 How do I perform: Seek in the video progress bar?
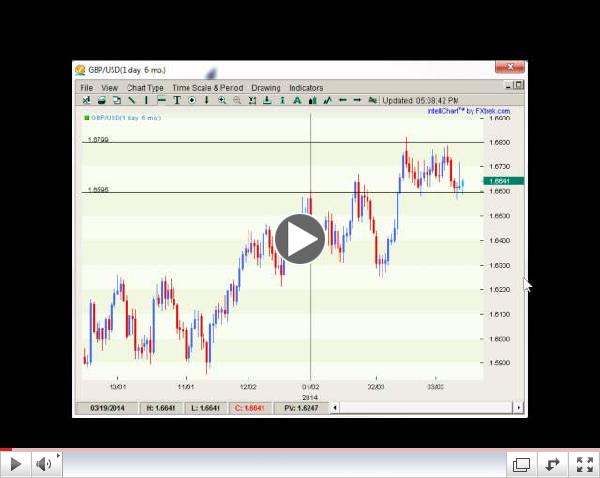coord(300,449)
